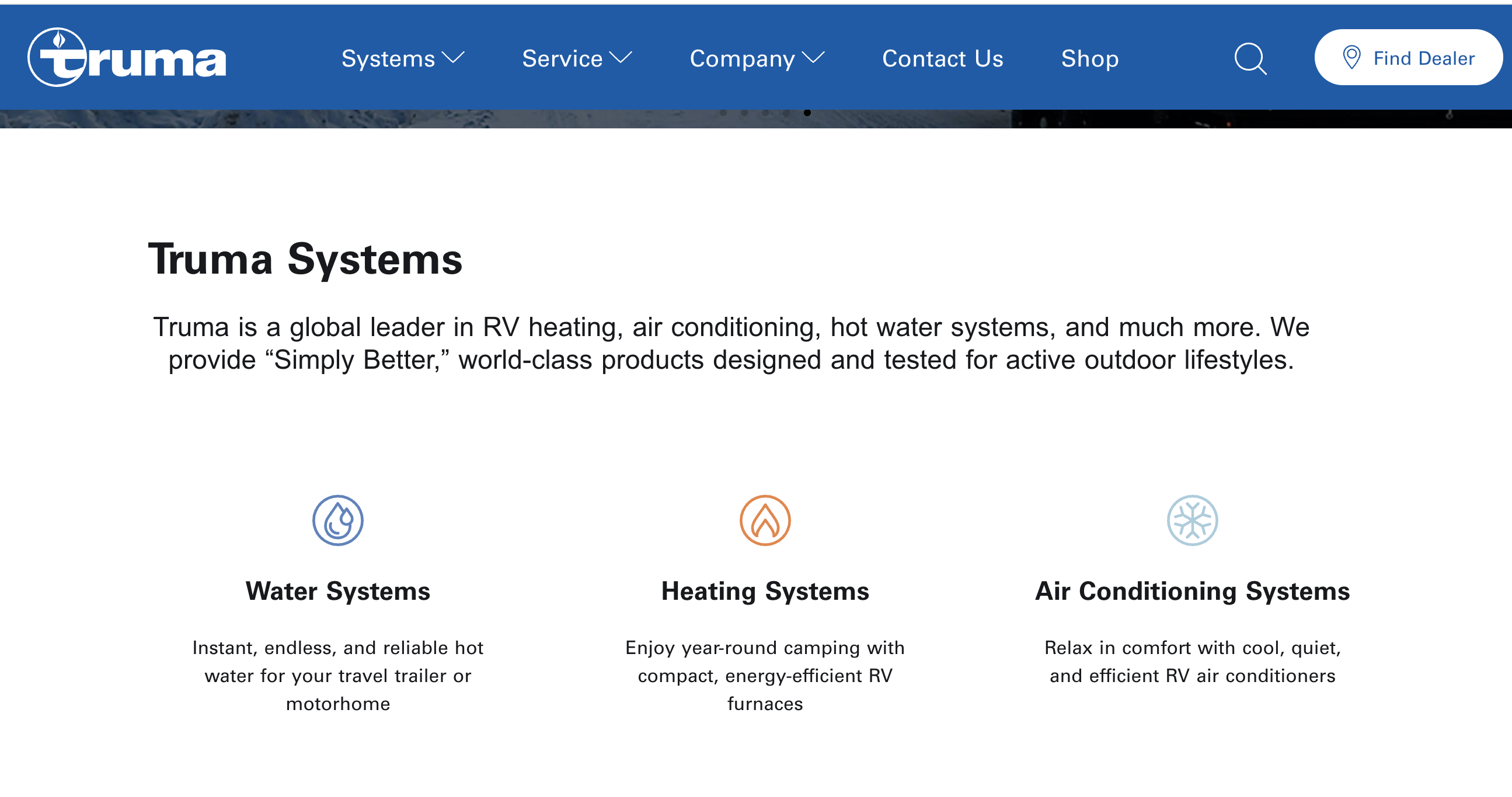
Task: Go to the Shop menu item
Action: pyautogui.click(x=1089, y=58)
